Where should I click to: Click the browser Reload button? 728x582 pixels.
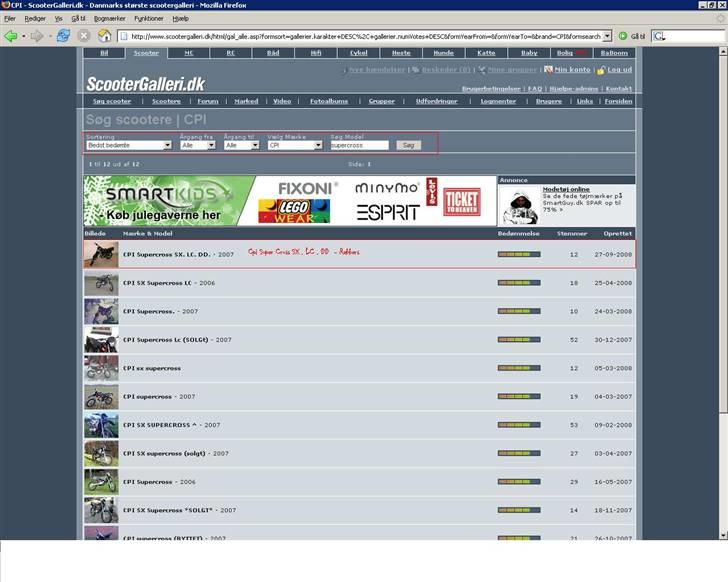tap(63, 36)
